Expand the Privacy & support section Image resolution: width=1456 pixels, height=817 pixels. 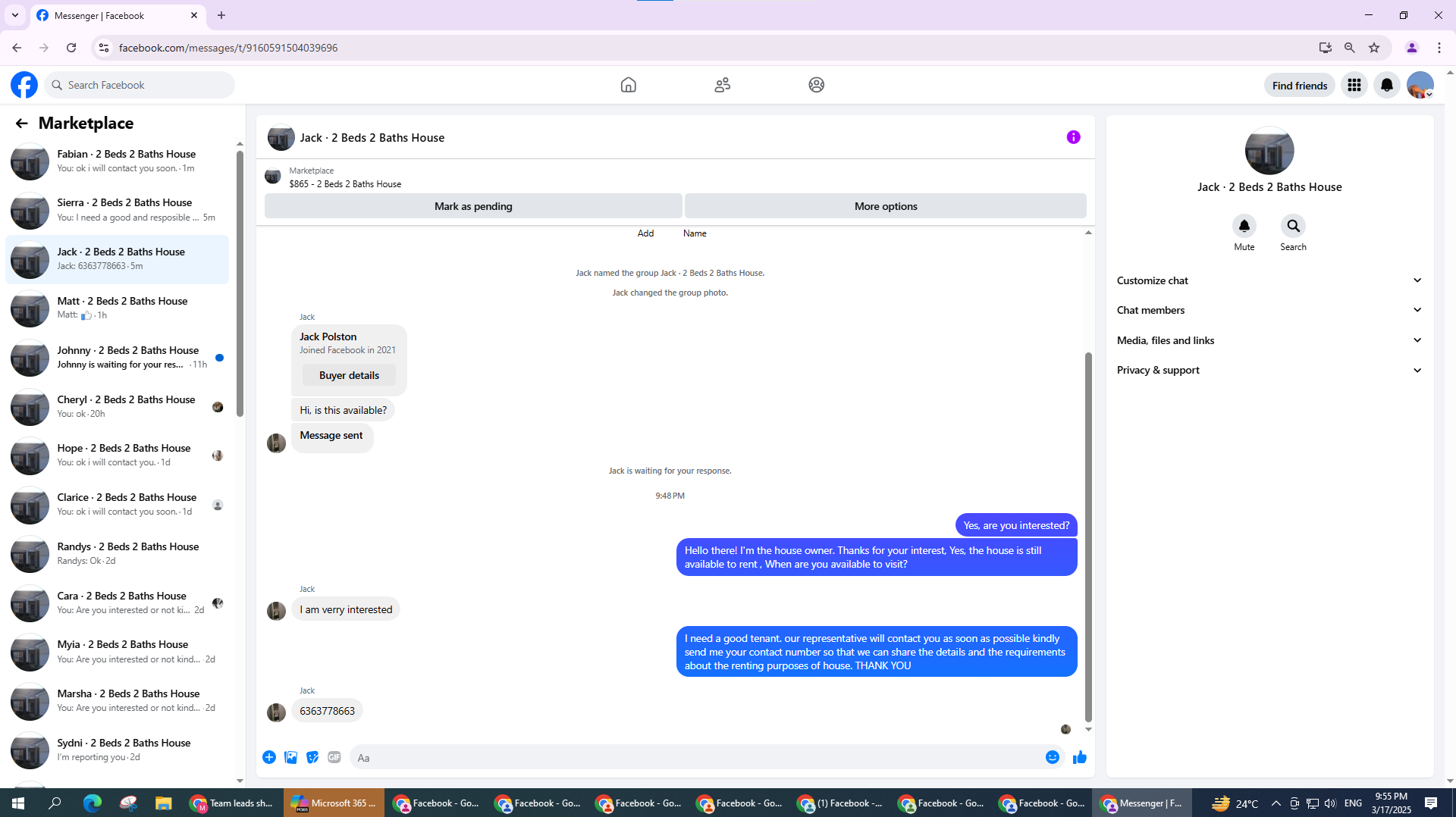tap(1269, 370)
